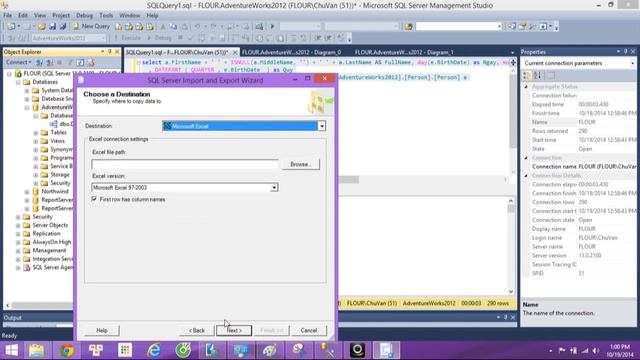Open the File menu
Image resolution: width=640 pixels, height=360 pixels.
click(x=7, y=16)
